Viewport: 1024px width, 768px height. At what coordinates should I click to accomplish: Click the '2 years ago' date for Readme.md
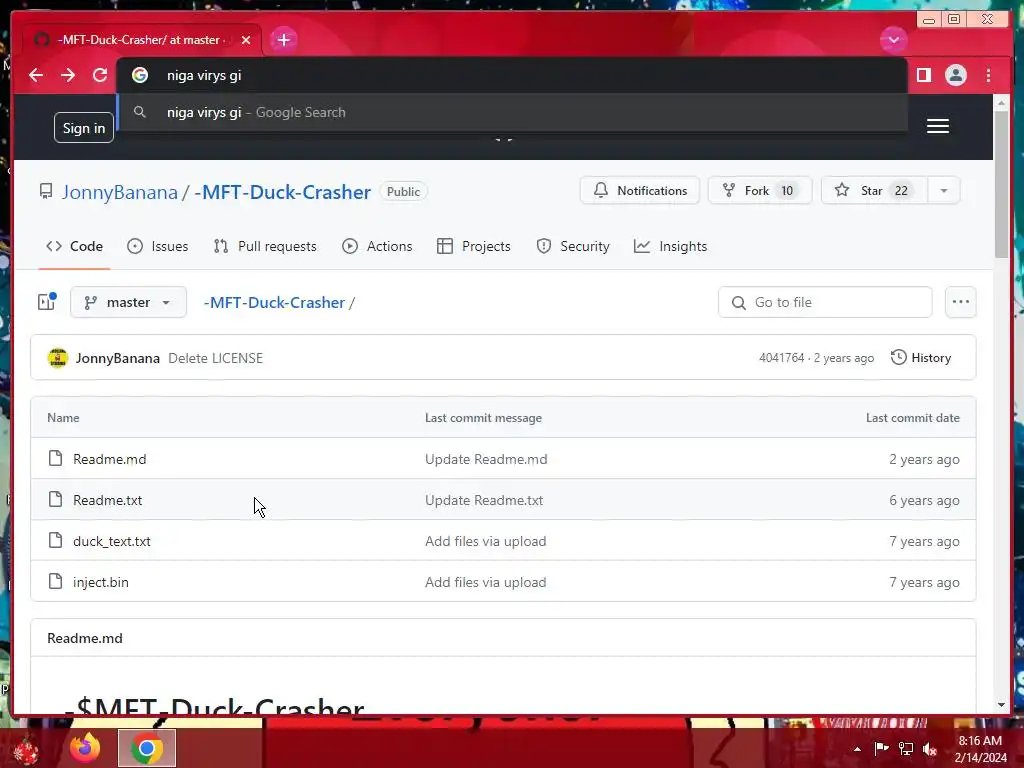[x=924, y=459]
